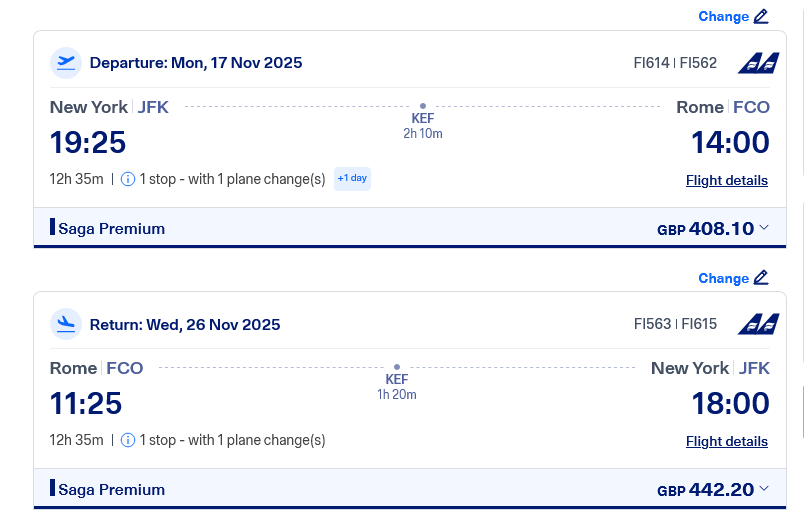Click the Icelandair logo on the return card
Image resolution: width=804 pixels, height=523 pixels.
(x=758, y=324)
